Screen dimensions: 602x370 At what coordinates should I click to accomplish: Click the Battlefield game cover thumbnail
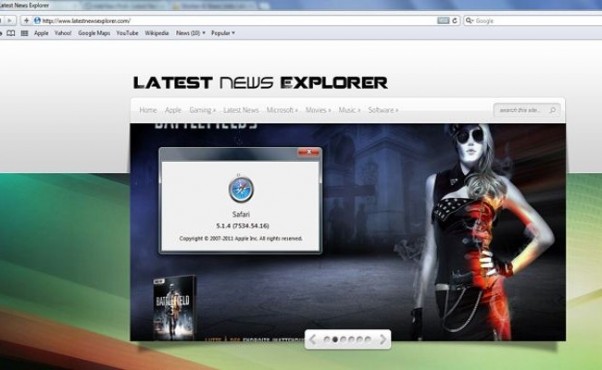click(174, 308)
